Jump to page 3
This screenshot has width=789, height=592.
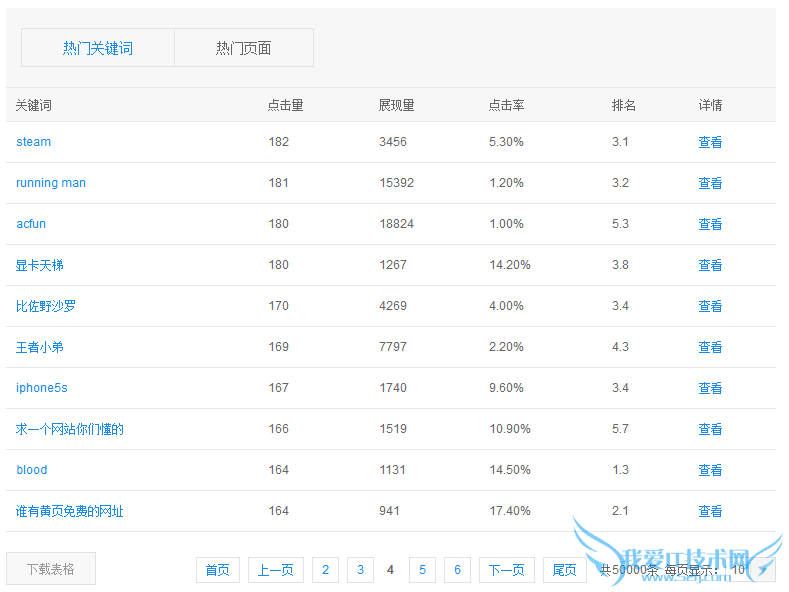coord(360,570)
